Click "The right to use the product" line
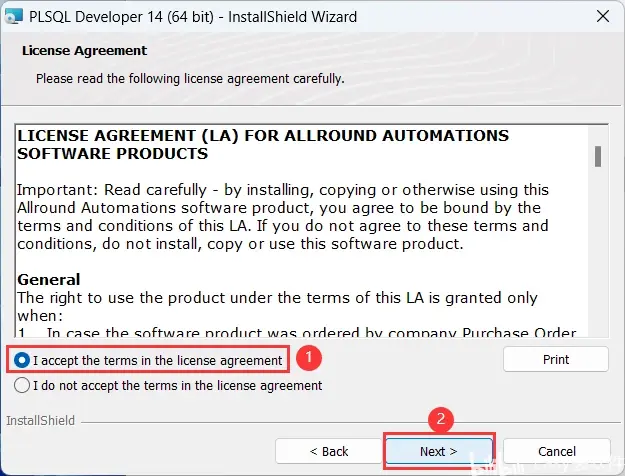The height and width of the screenshot is (476, 625). (277, 298)
